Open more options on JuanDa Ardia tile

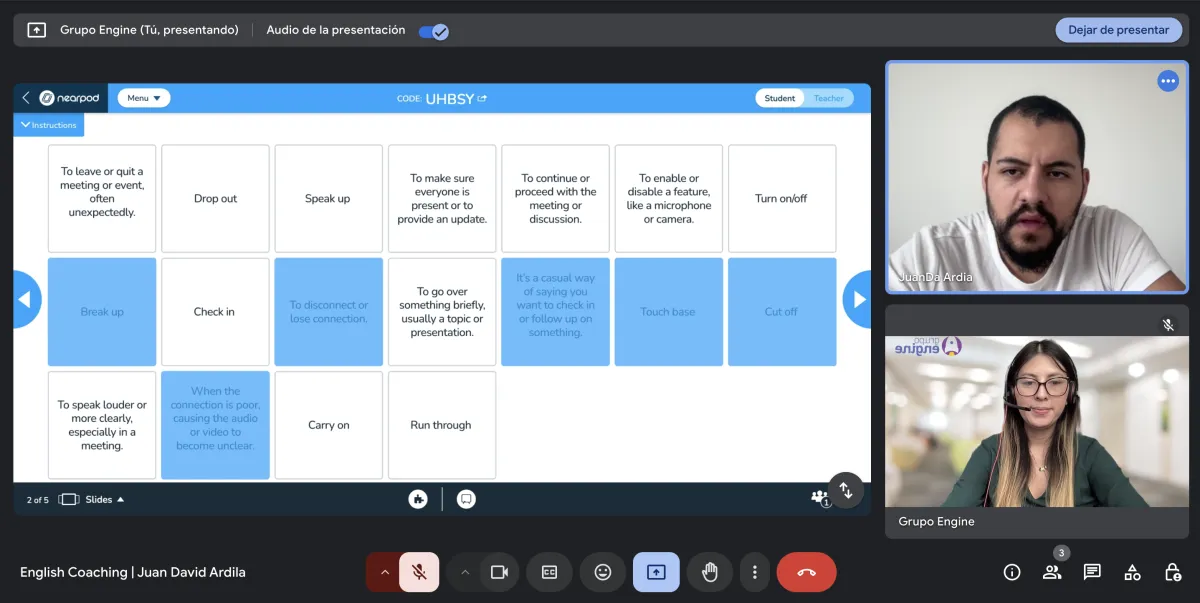(x=1168, y=81)
